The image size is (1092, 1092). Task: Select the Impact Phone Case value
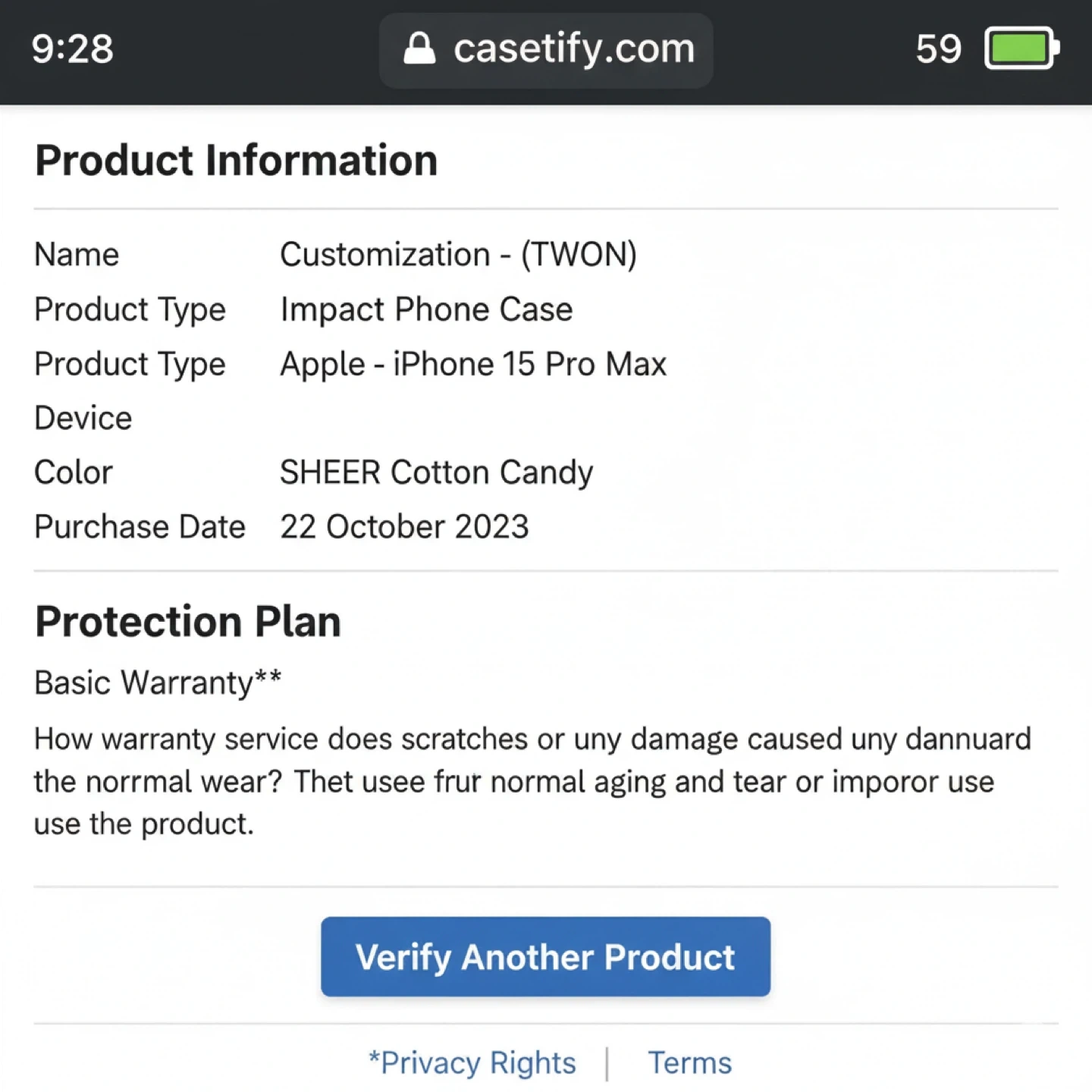point(426,309)
